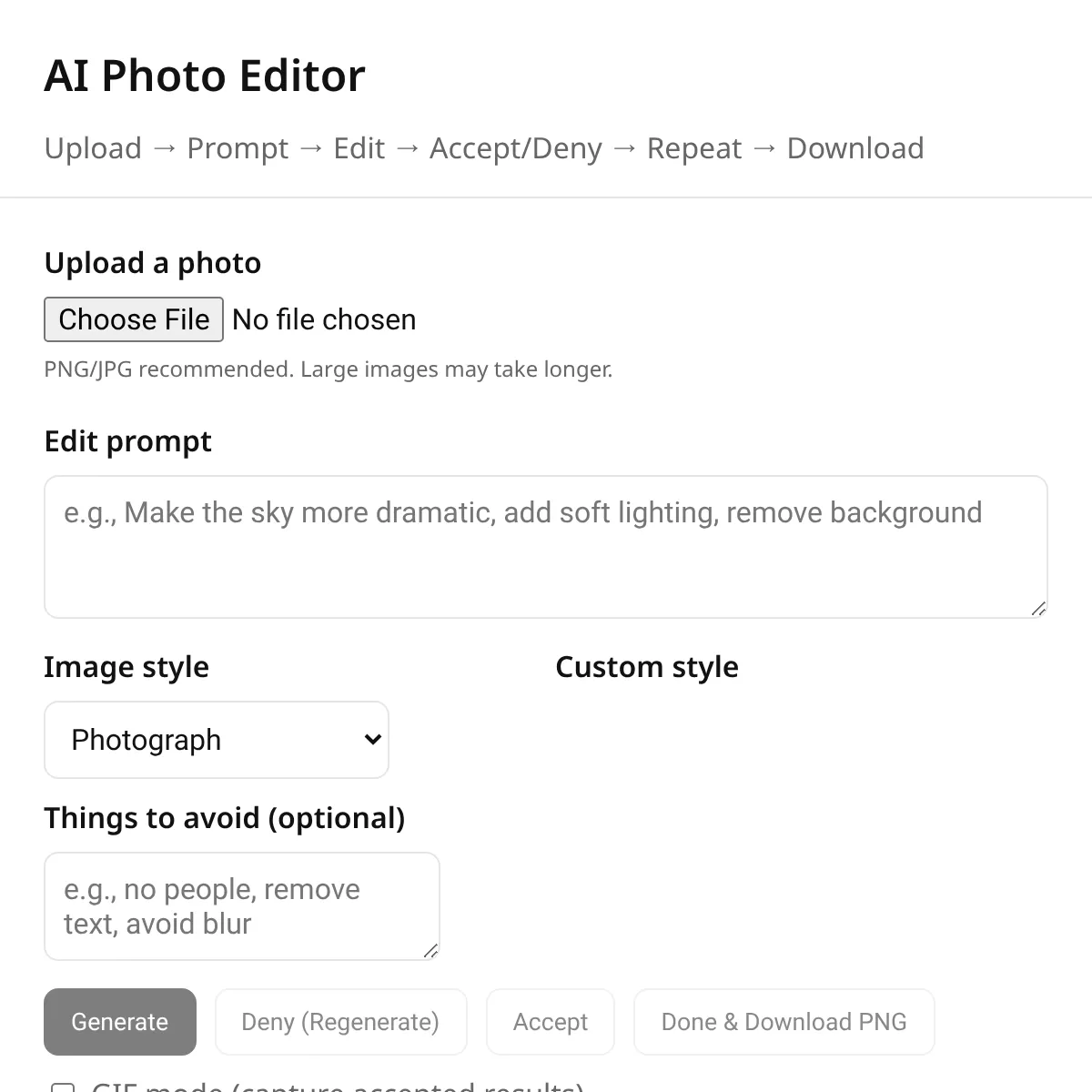Viewport: 1092px width, 1092px height.
Task: Click the "No file chosen" file status text
Action: (324, 319)
